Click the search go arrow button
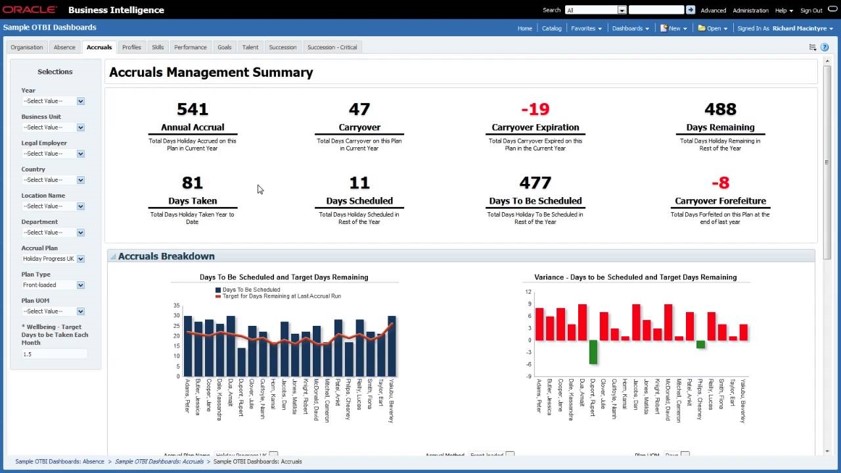The height and width of the screenshot is (473, 841). coord(690,10)
